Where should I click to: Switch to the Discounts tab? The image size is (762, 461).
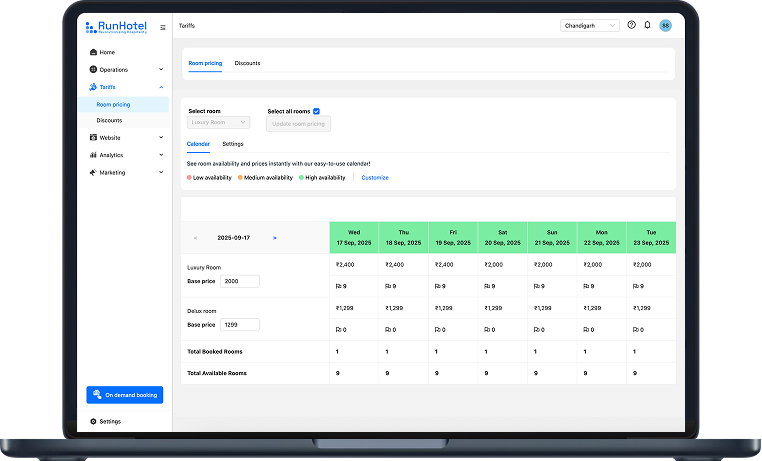point(247,63)
